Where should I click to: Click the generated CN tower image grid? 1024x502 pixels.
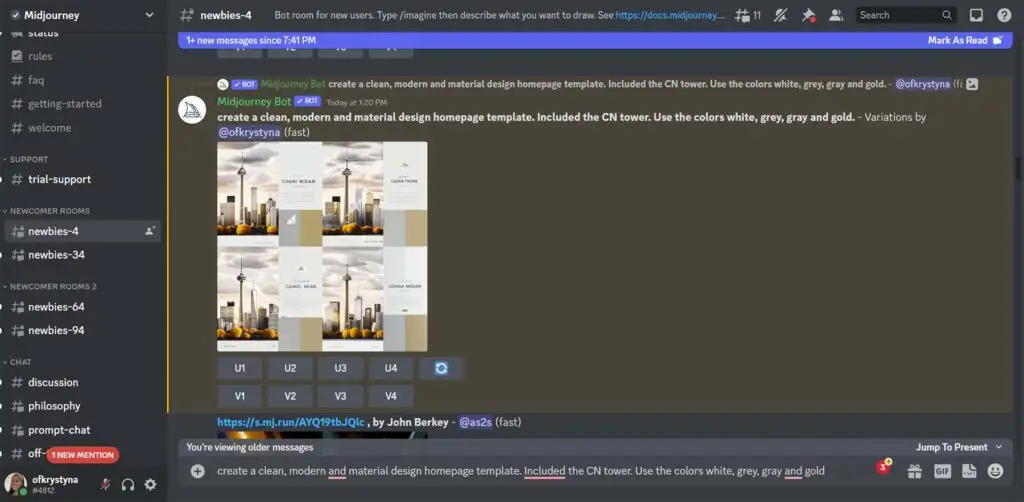322,247
